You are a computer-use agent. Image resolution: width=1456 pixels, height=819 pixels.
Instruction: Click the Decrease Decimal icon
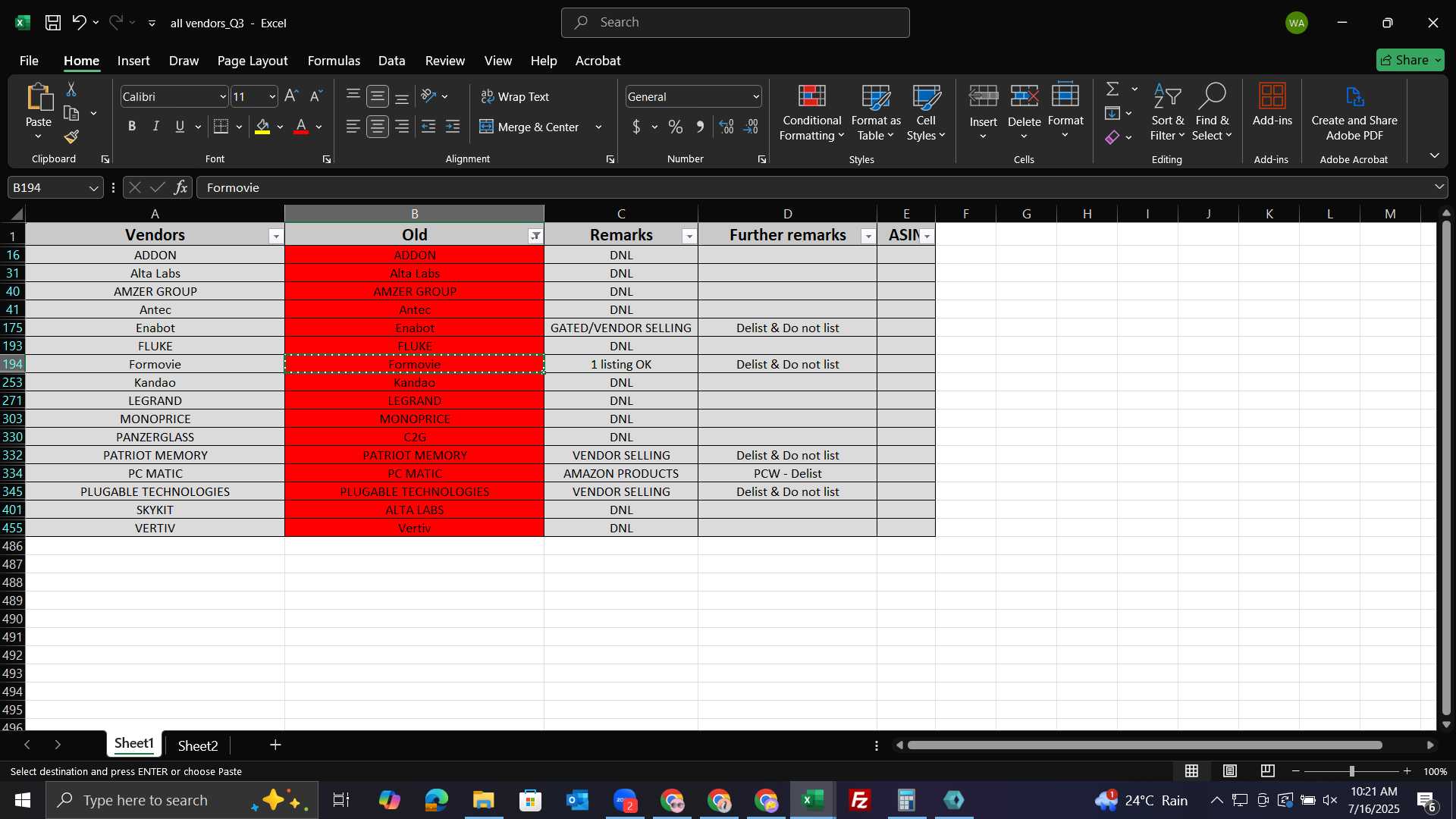tap(751, 127)
